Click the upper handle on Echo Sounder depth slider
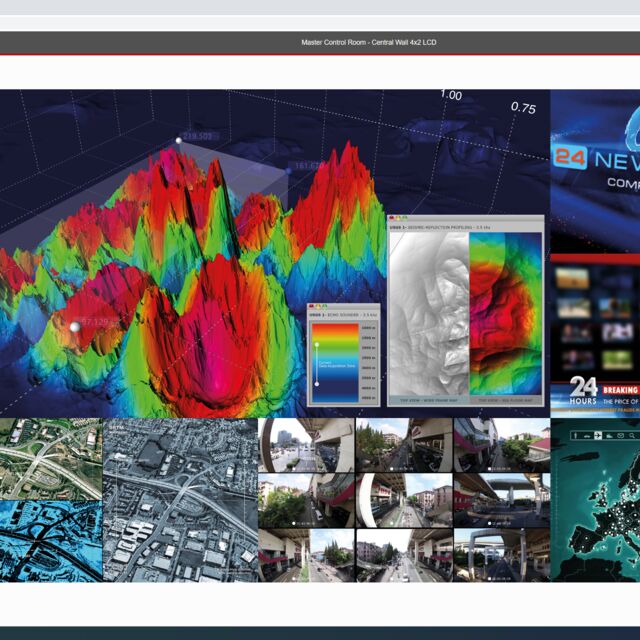640x640 pixels. (x=318, y=344)
